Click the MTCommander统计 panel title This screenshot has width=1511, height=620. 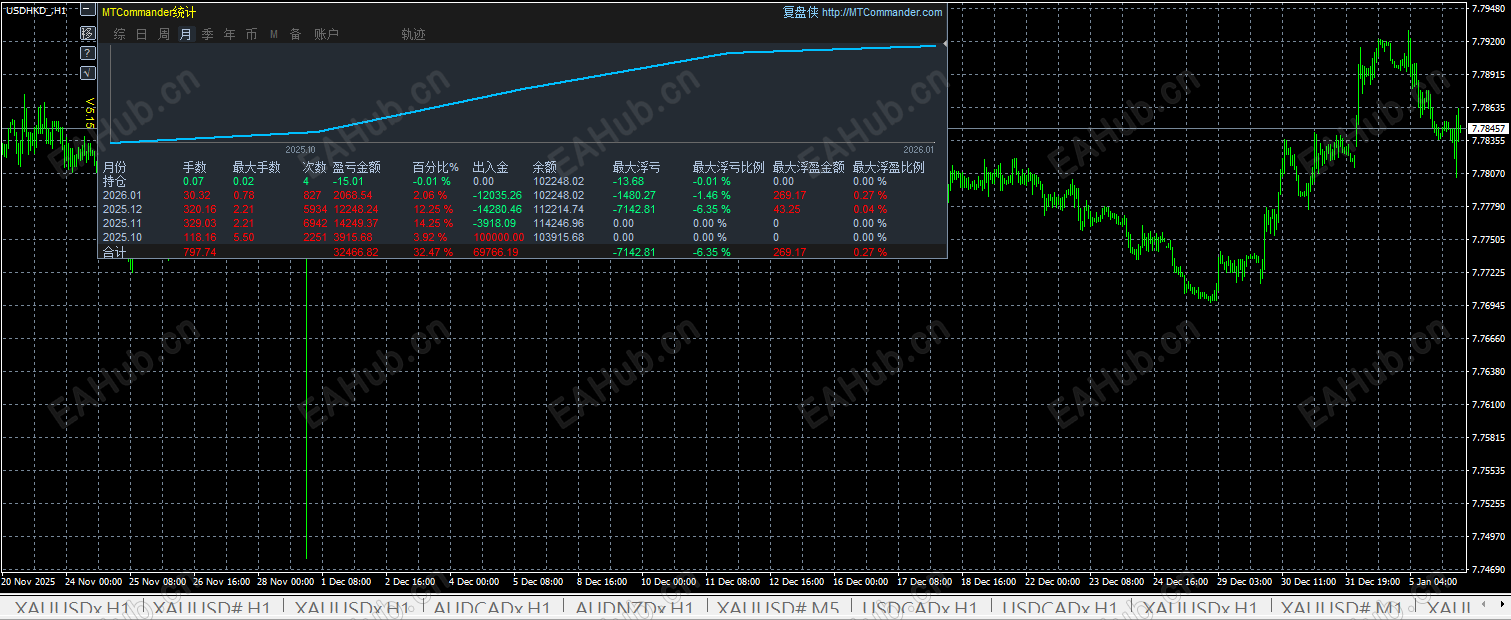(x=149, y=12)
